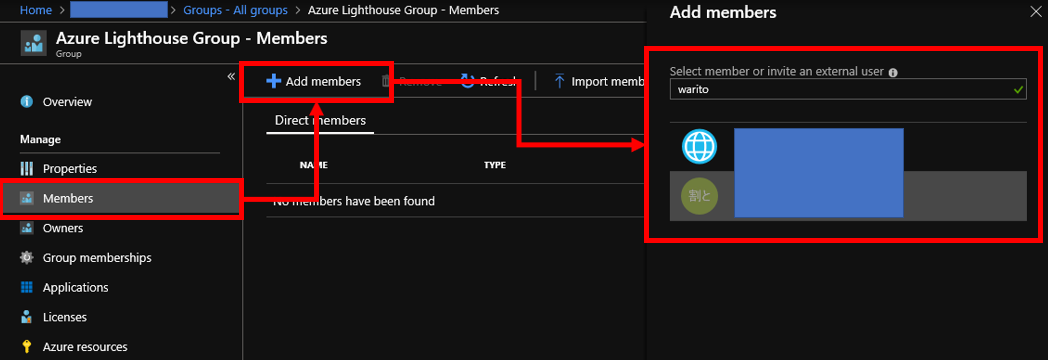Click the Overview info icon

point(27,102)
